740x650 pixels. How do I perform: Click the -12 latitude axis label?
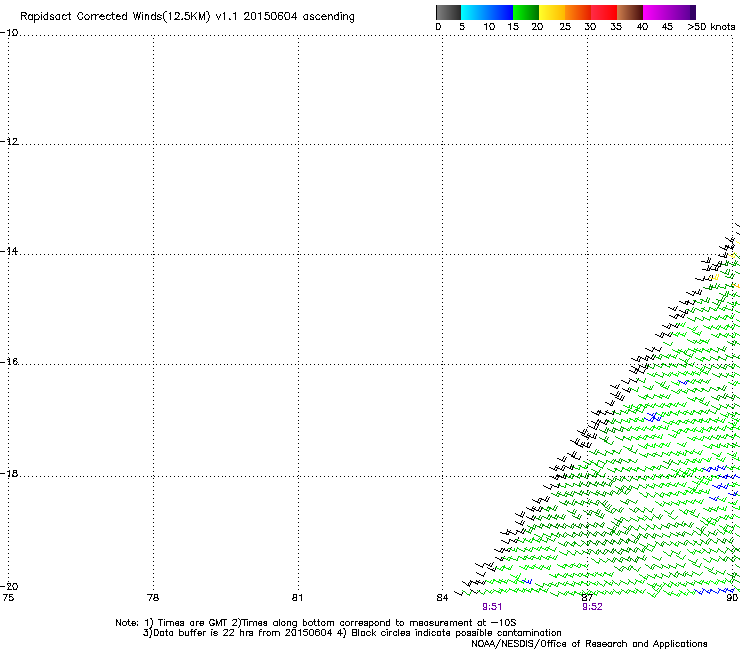[x=9, y=142]
